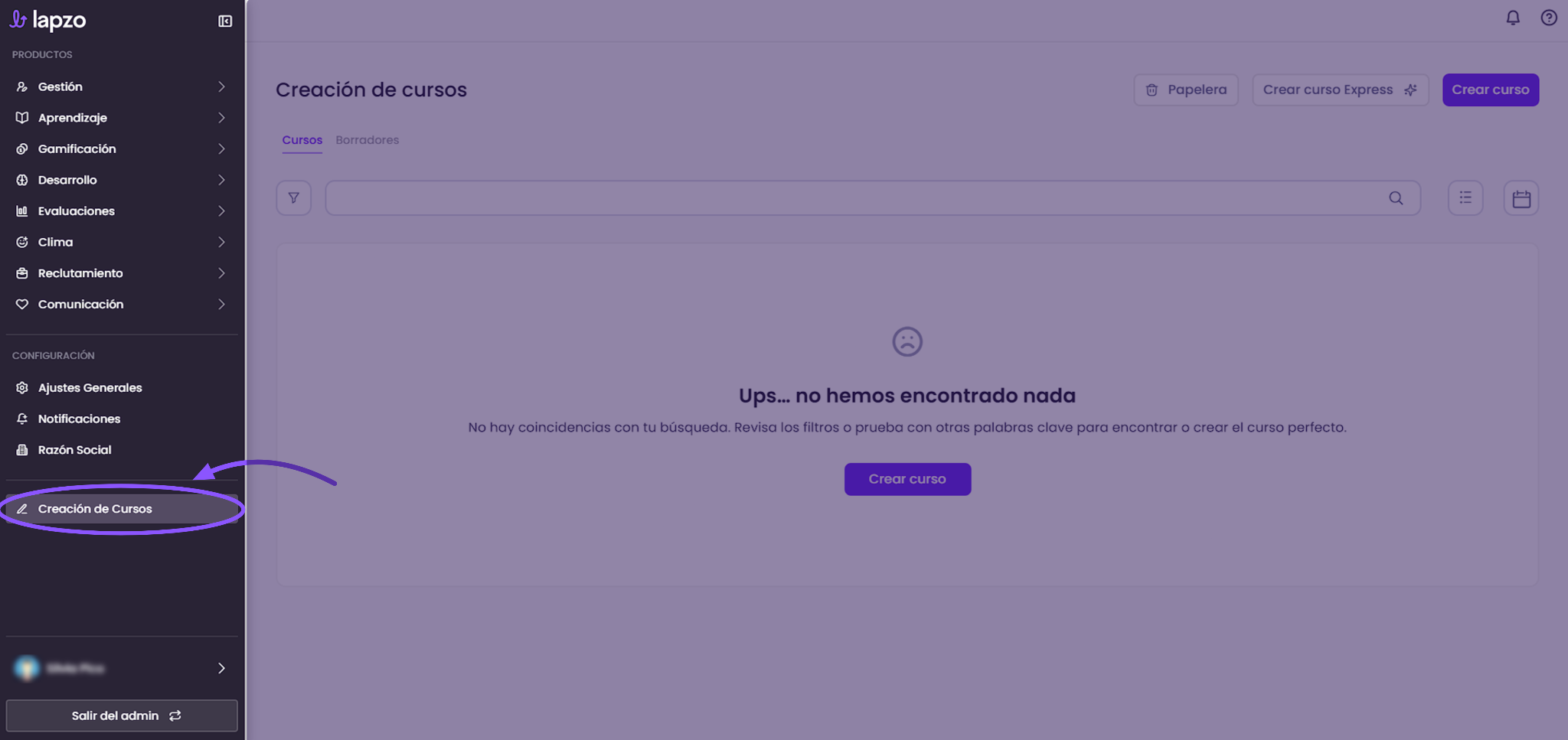Expand the Evaluaciones chevron
The image size is (1568, 740).
pos(221,211)
